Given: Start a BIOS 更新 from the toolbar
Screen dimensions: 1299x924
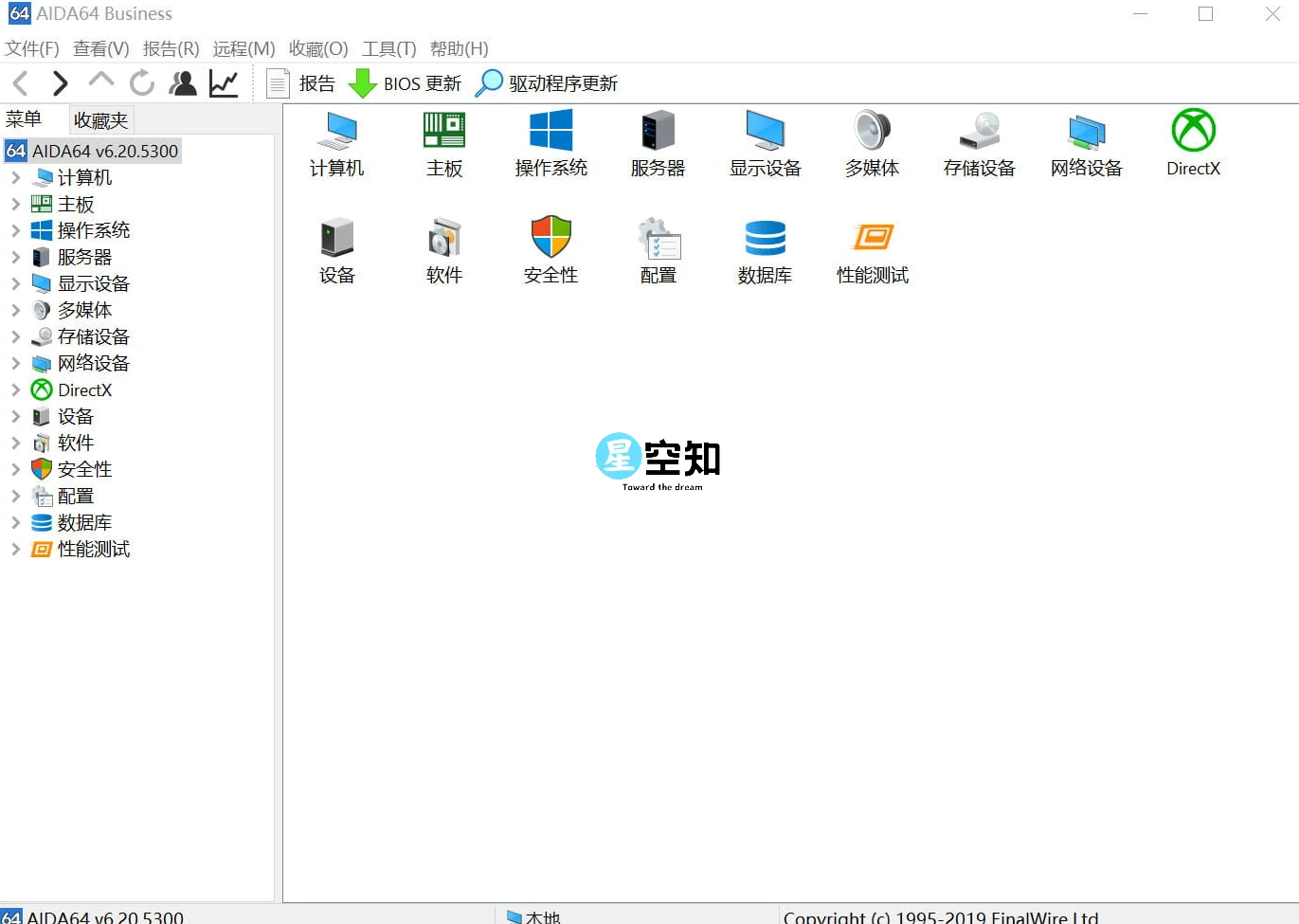Looking at the screenshot, I should [406, 83].
